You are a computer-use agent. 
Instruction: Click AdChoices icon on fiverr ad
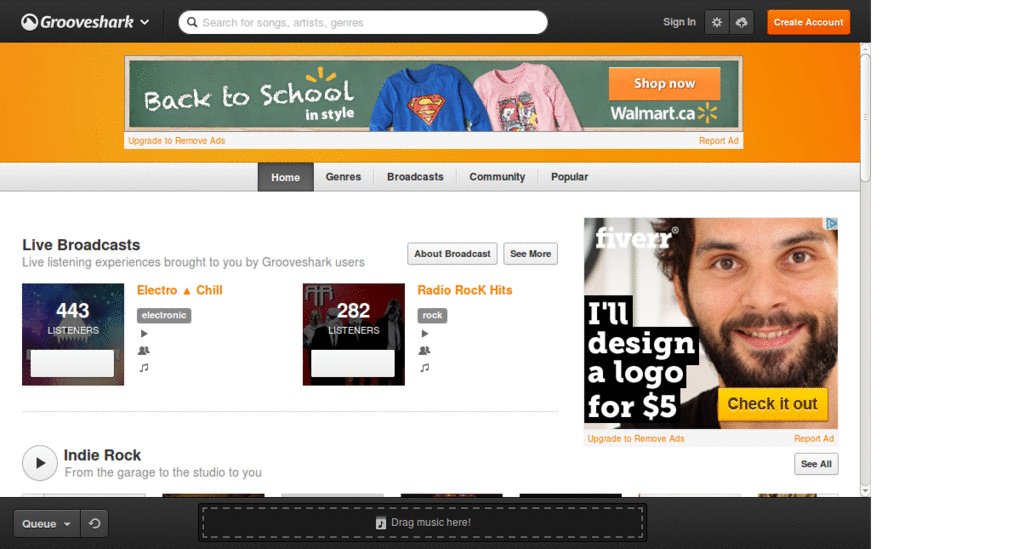tap(831, 223)
